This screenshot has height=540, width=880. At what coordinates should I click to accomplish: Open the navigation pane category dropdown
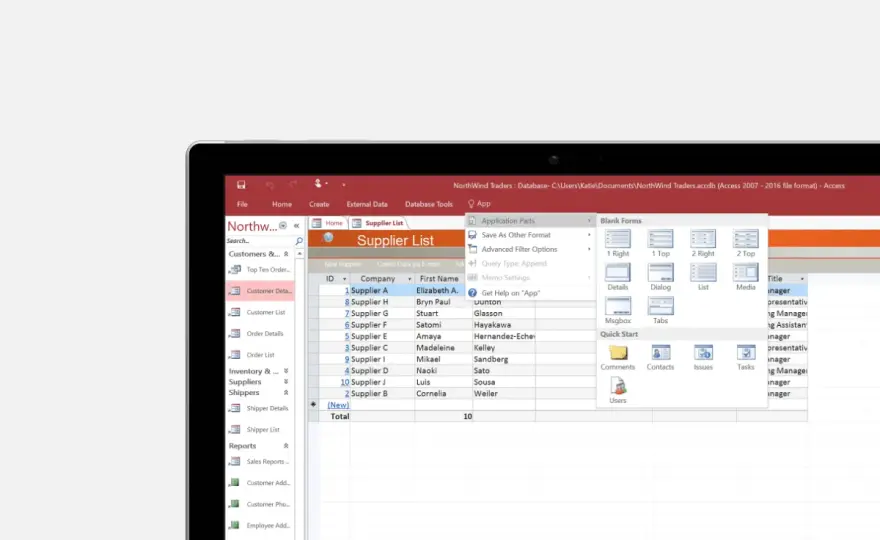[283, 226]
